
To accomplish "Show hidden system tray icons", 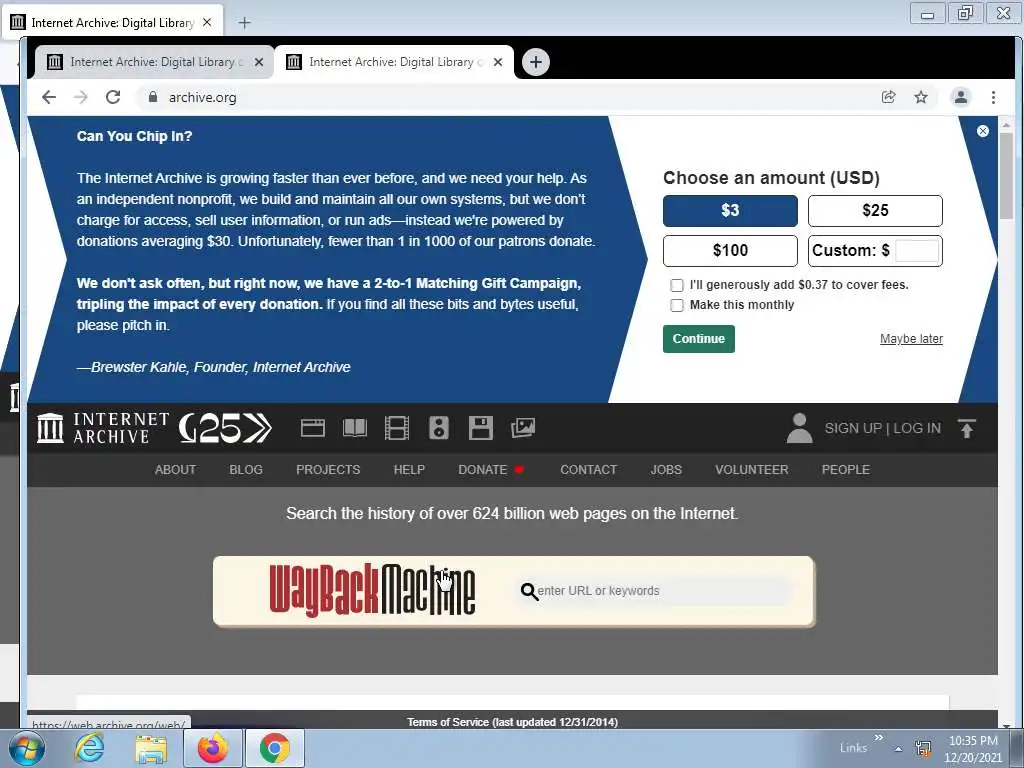I will coord(899,749).
